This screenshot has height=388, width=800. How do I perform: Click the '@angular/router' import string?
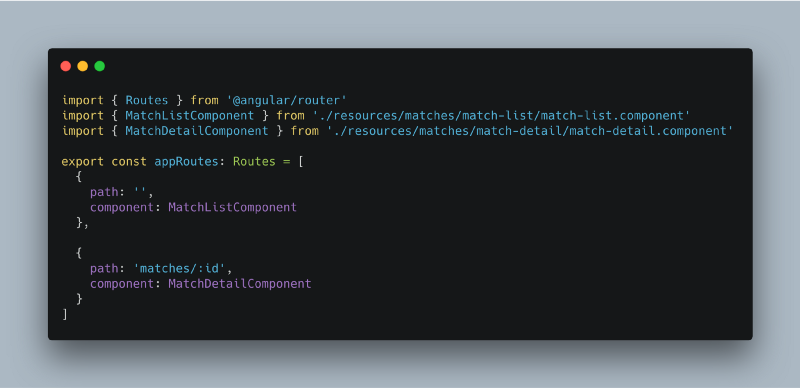pos(287,101)
